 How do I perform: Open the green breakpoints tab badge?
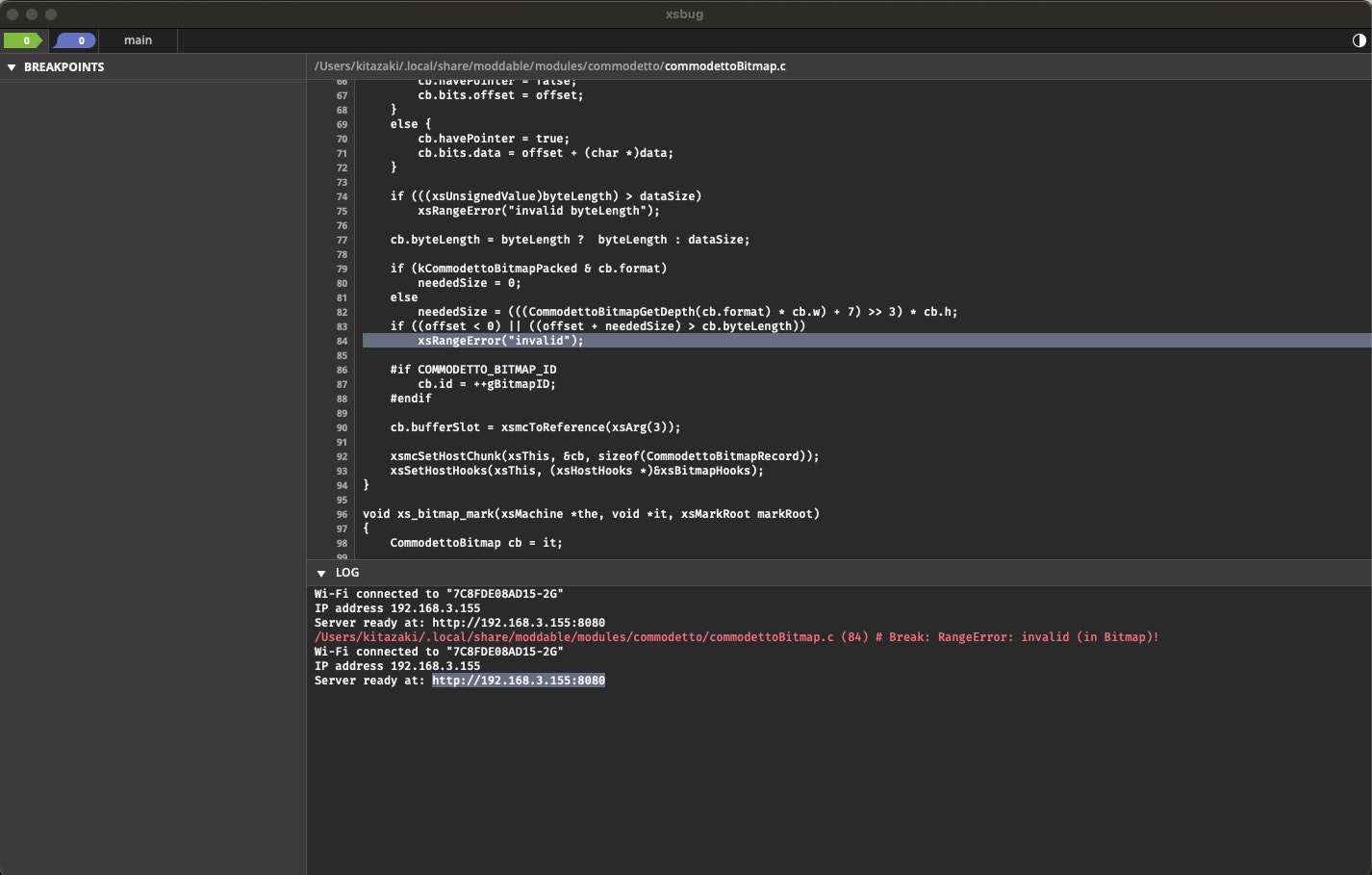pyautogui.click(x=23, y=40)
